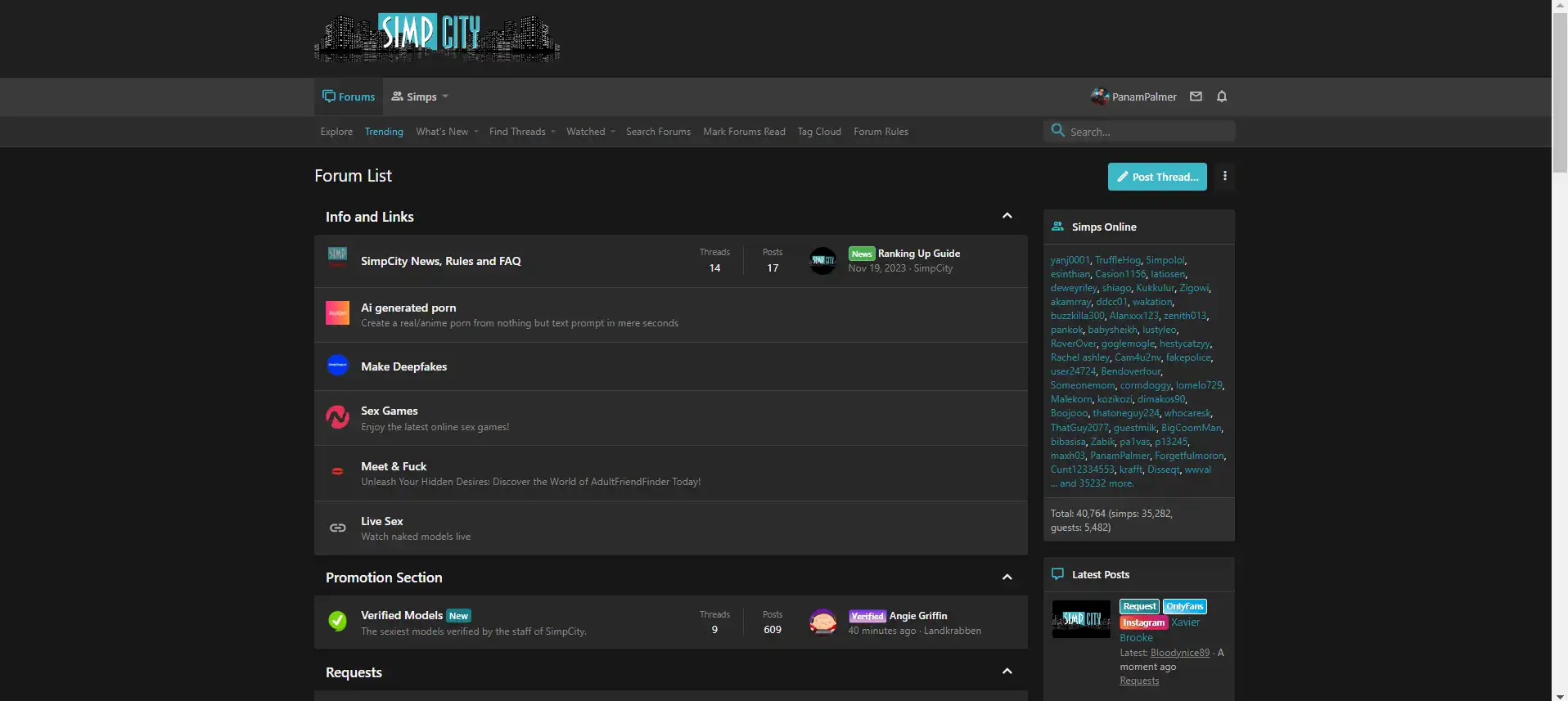Open the Find Threads menu item

[517, 132]
